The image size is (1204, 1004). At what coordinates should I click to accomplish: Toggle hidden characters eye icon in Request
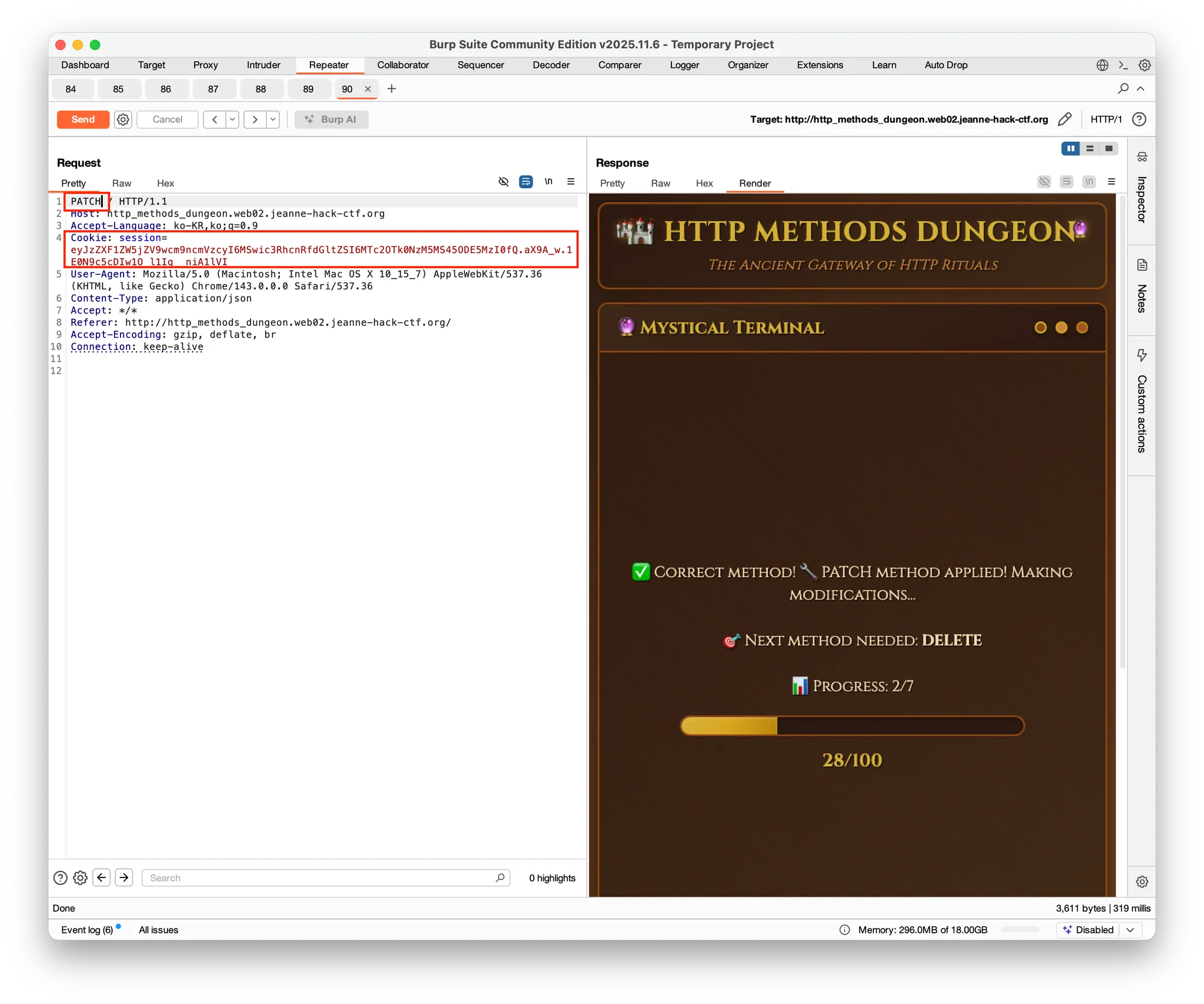tap(503, 182)
